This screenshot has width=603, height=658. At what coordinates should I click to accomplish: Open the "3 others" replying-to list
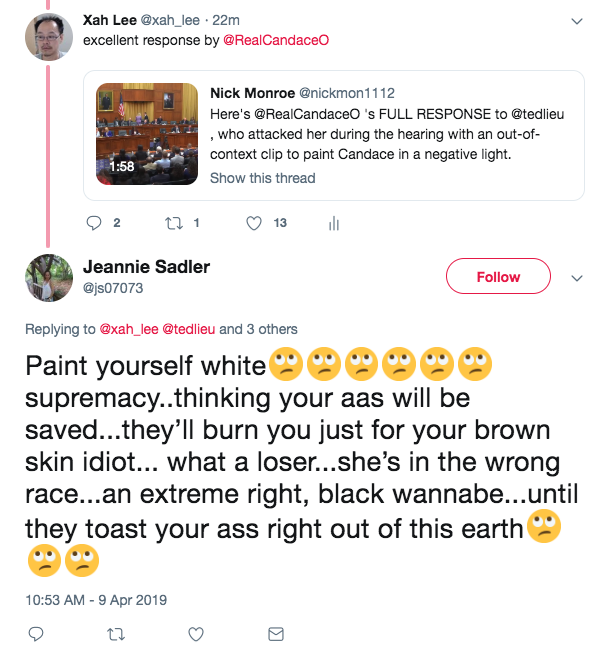(271, 328)
